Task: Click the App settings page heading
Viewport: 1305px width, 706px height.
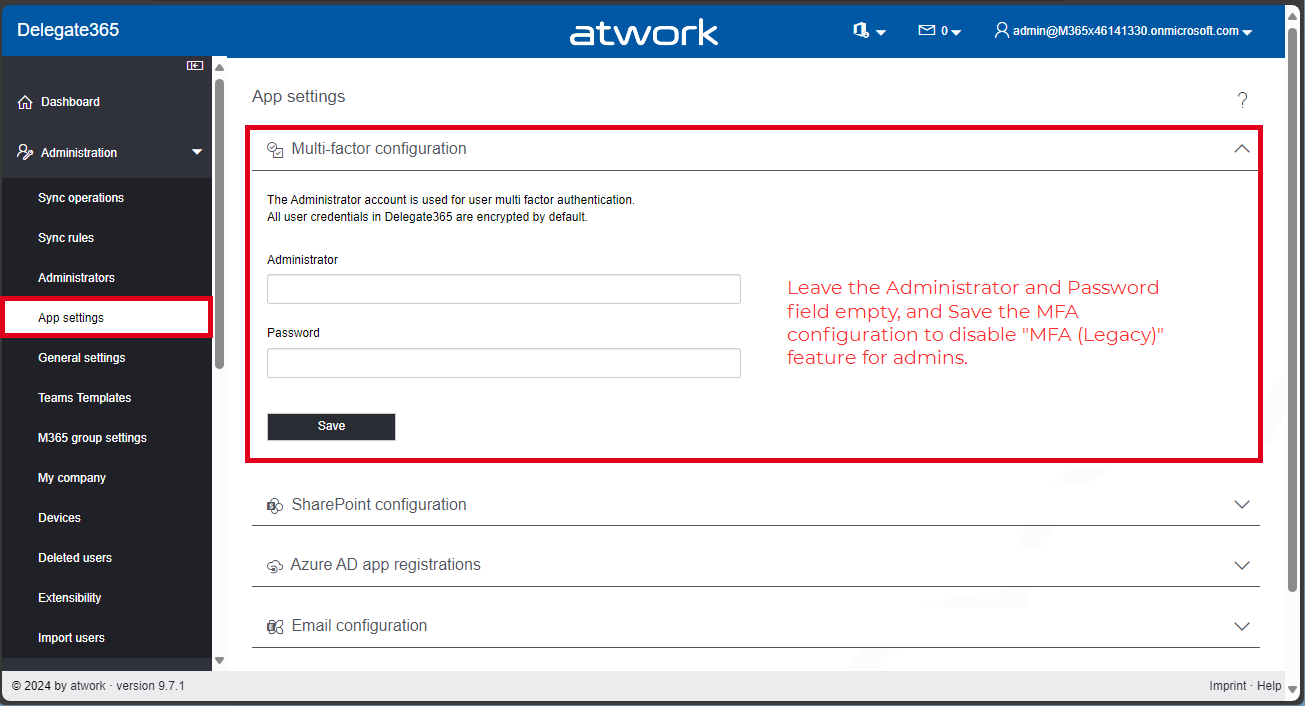Action: tap(299, 97)
